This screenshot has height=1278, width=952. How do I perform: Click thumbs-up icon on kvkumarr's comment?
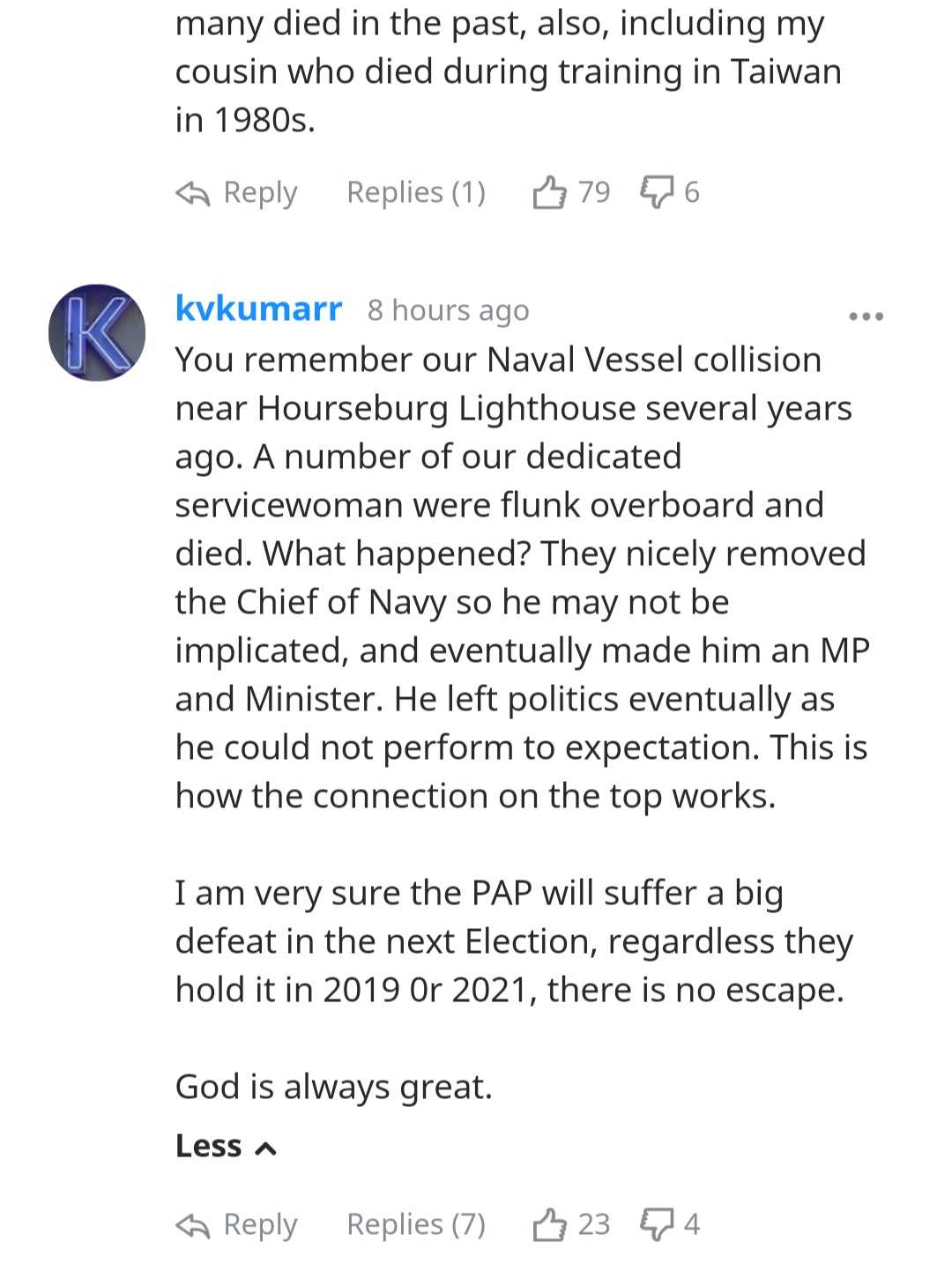549,1224
